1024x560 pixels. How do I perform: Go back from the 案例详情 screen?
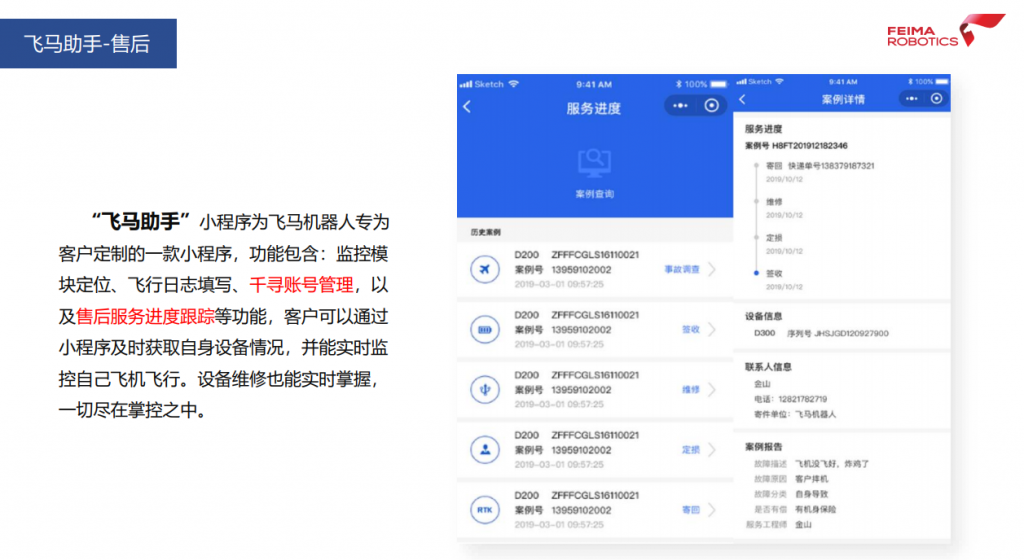[743, 99]
